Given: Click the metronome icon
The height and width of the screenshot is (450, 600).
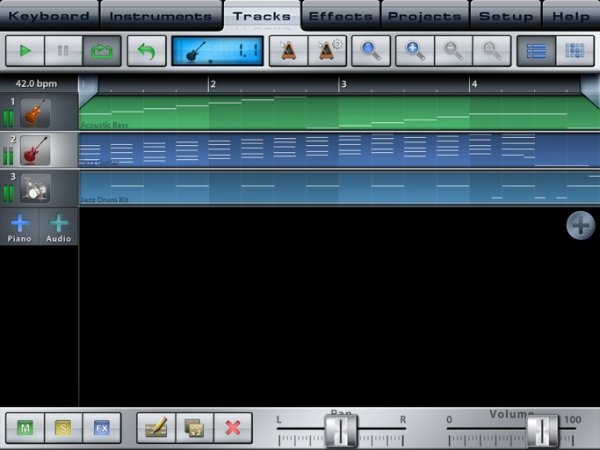Looking at the screenshot, I should tap(288, 50).
